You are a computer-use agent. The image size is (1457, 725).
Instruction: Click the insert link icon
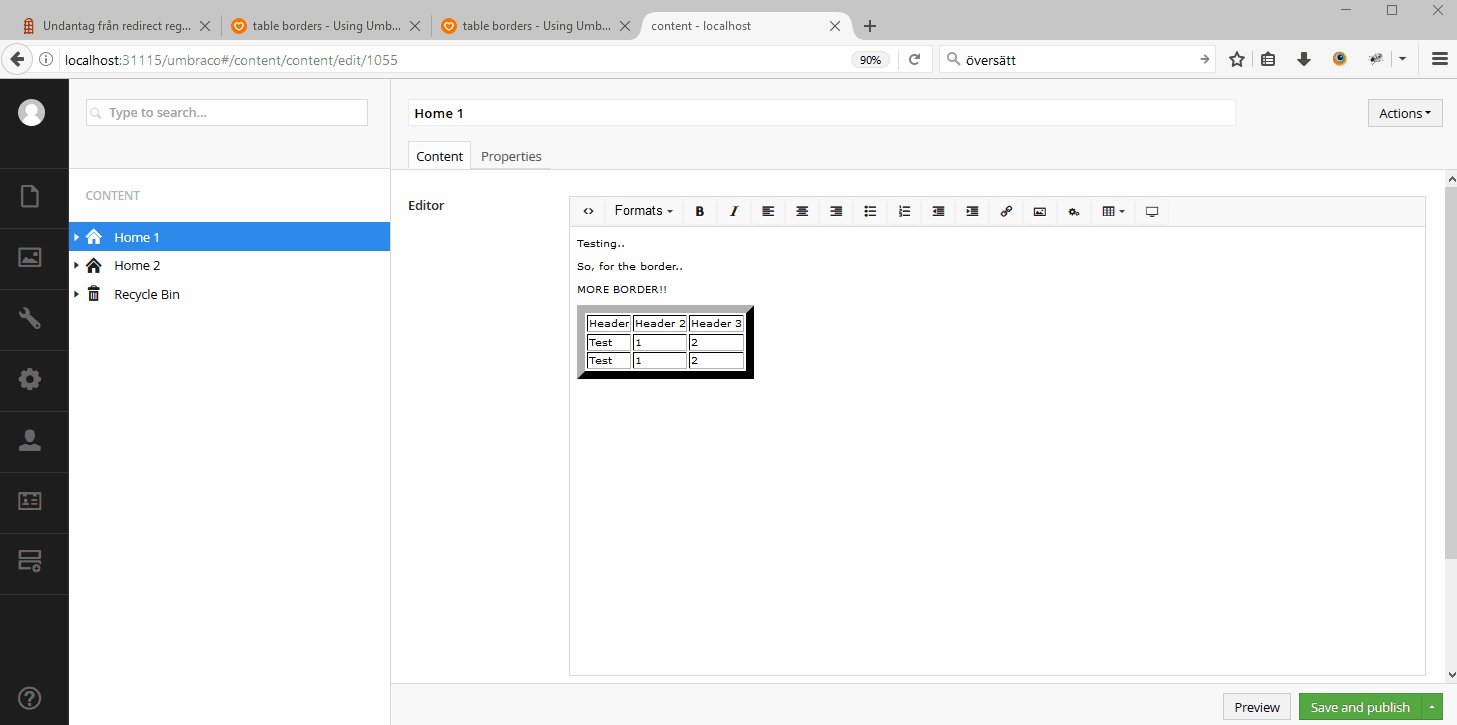pos(1006,211)
